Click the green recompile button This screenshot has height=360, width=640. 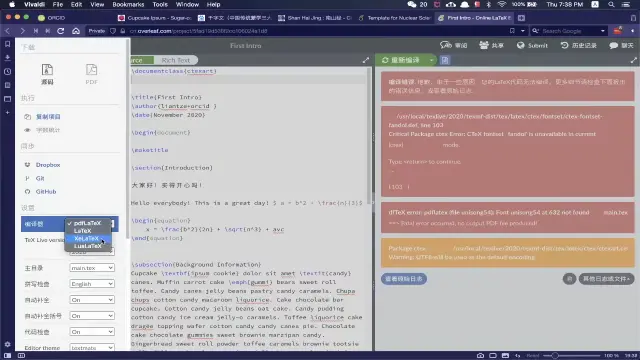pyautogui.click(x=401, y=60)
